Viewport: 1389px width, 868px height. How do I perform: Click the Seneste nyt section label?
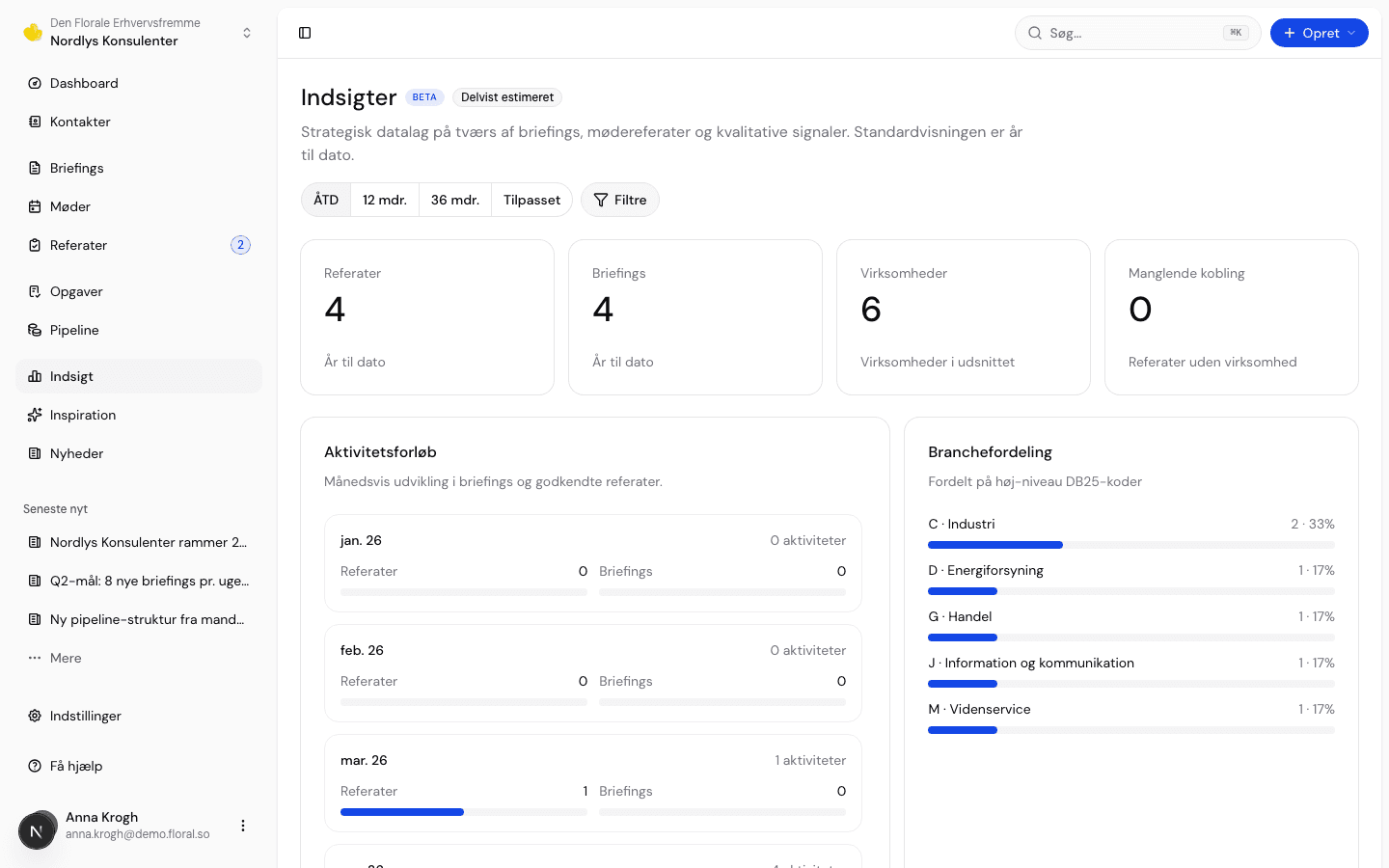[55, 509]
